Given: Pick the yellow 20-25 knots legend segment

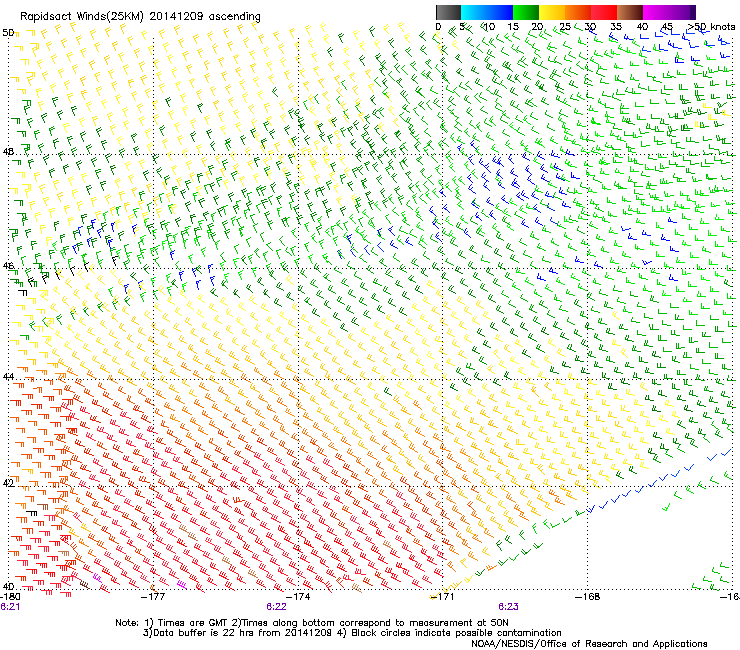Looking at the screenshot, I should pos(552,12).
